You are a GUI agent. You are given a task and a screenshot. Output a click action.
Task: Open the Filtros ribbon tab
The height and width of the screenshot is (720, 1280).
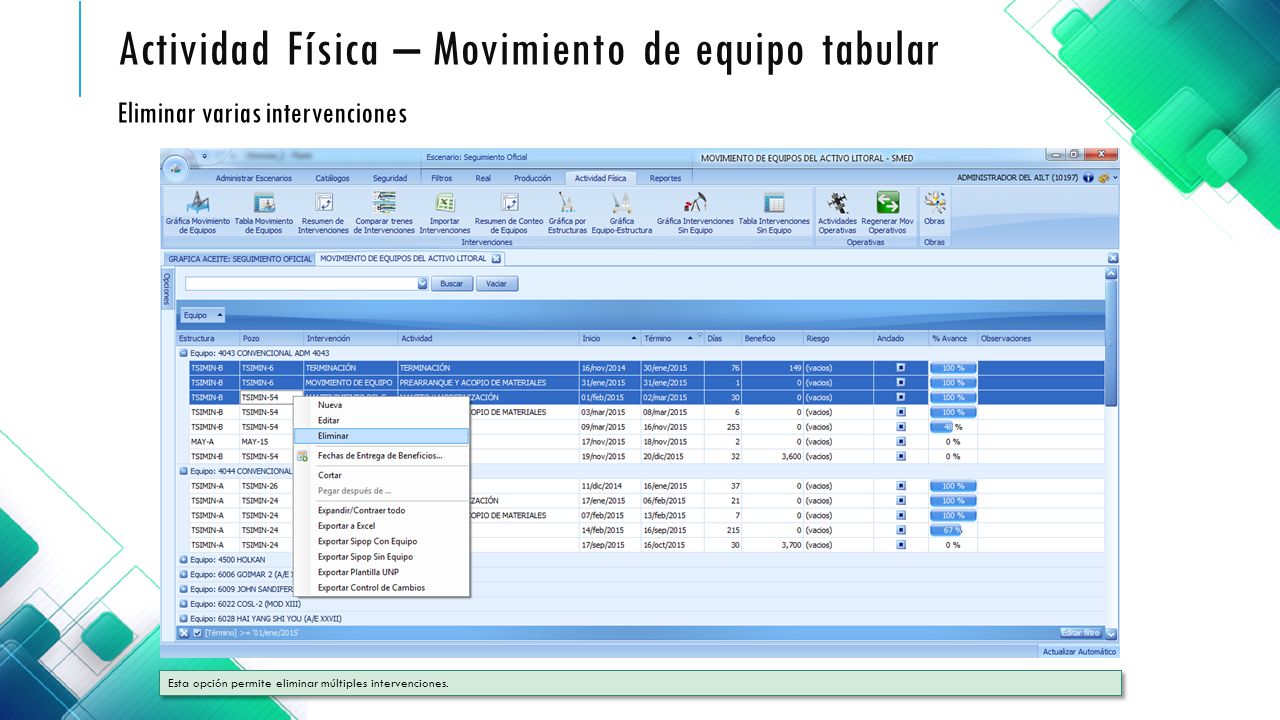click(441, 178)
